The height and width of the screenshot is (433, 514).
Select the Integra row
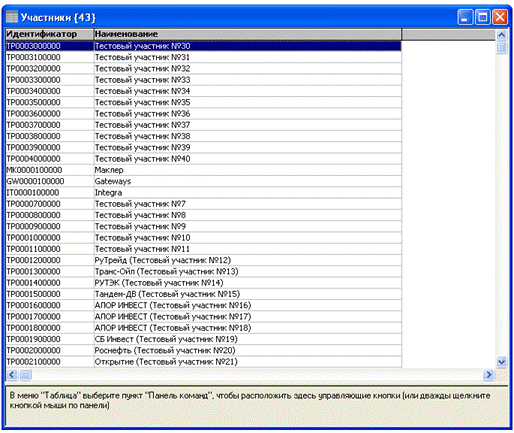click(204, 193)
